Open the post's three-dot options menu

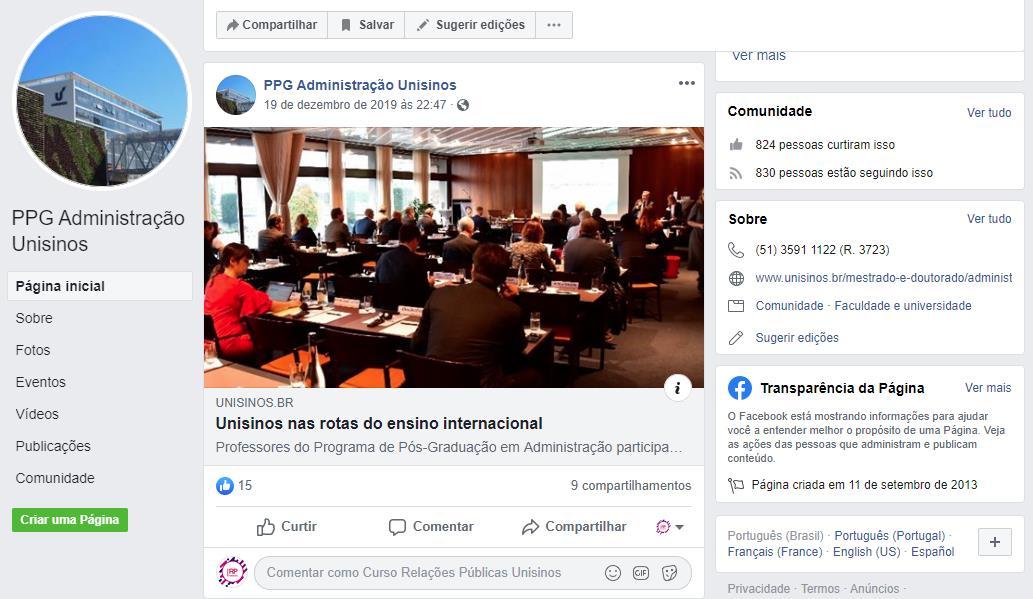click(686, 83)
